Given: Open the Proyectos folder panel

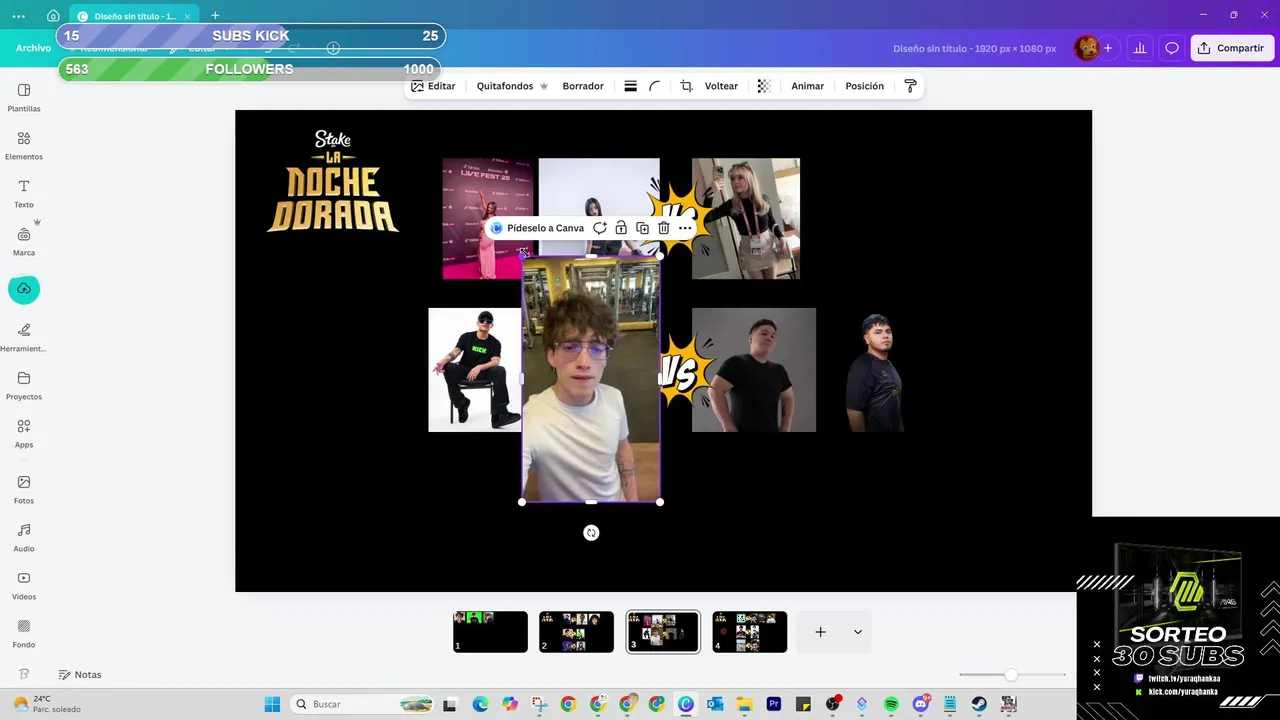Looking at the screenshot, I should click(24, 385).
